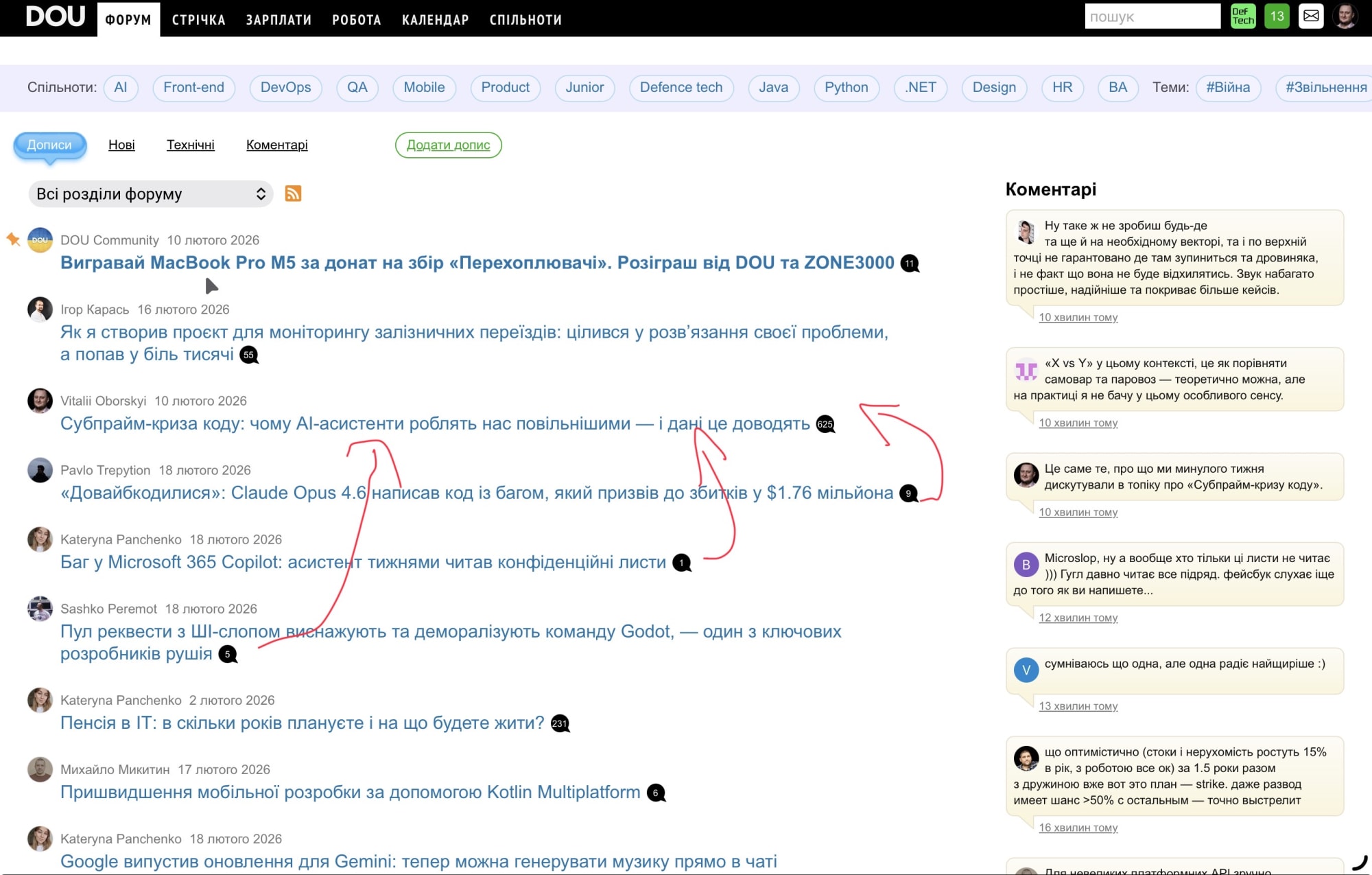Image resolution: width=1372 pixels, height=875 pixels.
Task: Switch to the 'Технічні' tab
Action: coord(190,145)
